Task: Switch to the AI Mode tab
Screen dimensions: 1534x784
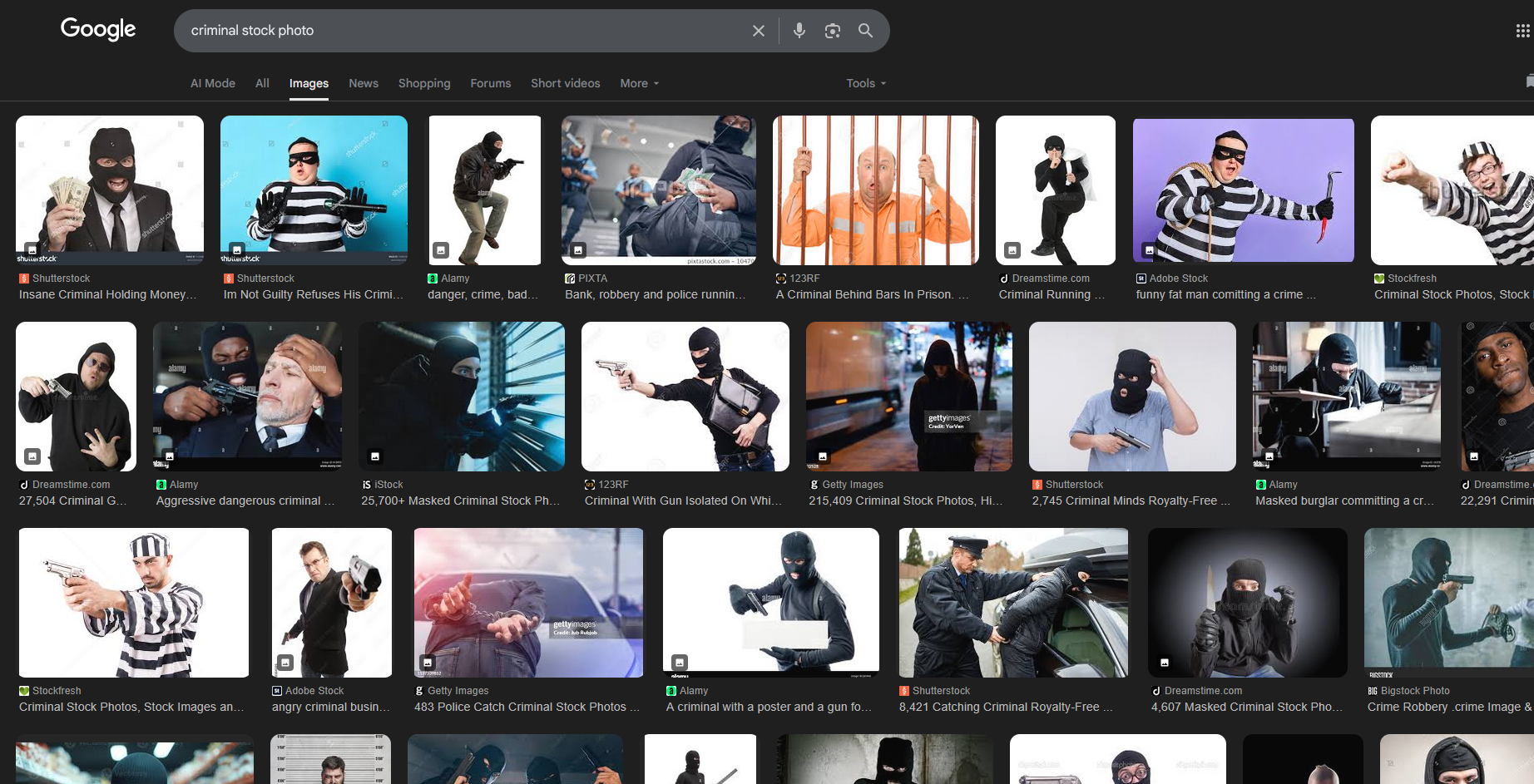Action: pos(213,83)
